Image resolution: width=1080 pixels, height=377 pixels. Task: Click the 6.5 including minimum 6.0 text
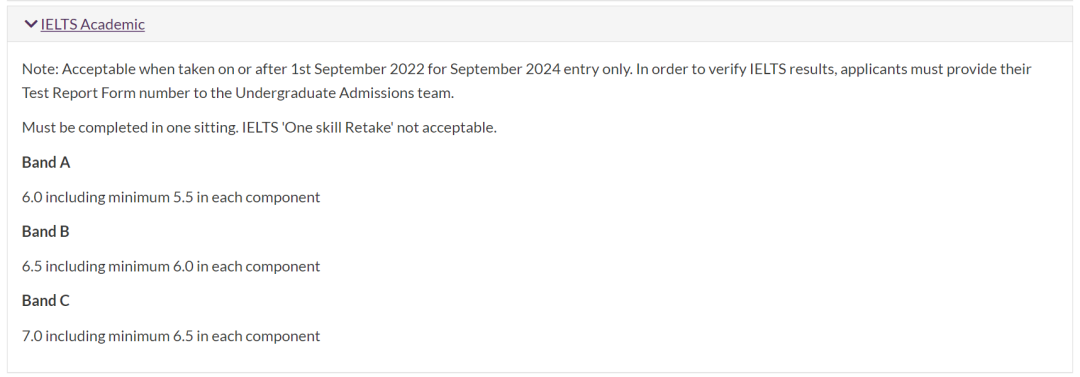click(171, 266)
